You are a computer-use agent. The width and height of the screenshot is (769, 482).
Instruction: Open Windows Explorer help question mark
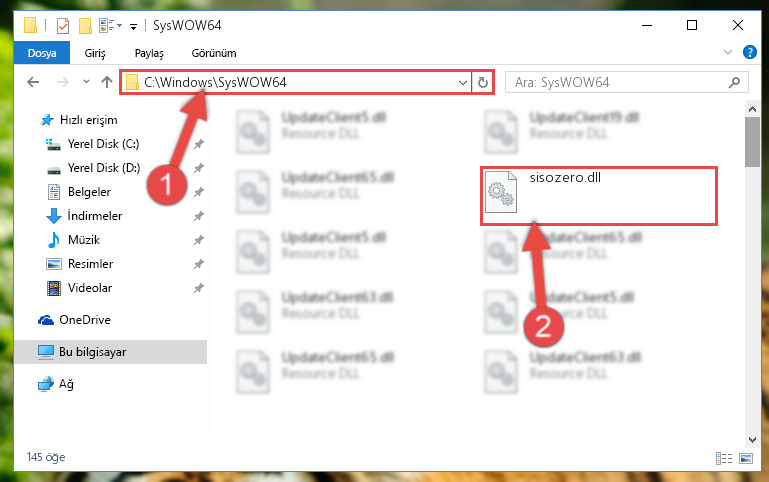point(749,52)
